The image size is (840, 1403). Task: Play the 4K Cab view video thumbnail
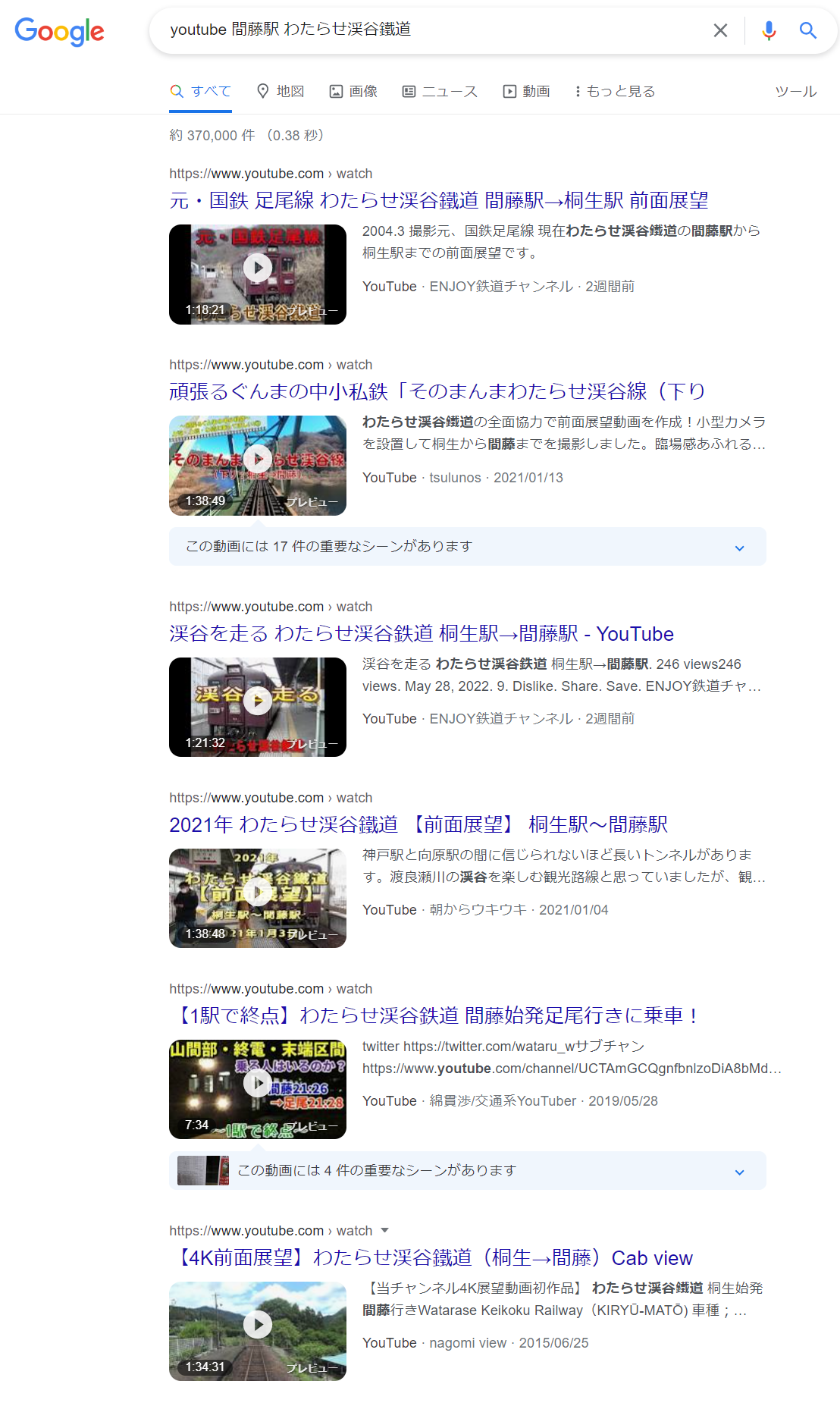(x=258, y=1325)
